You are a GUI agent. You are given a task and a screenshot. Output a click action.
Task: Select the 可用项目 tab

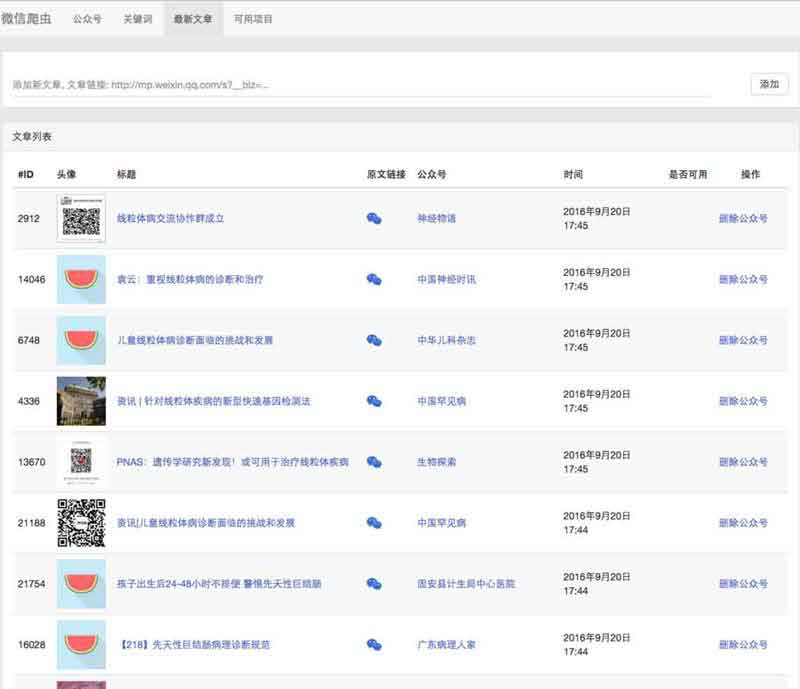pos(253,19)
